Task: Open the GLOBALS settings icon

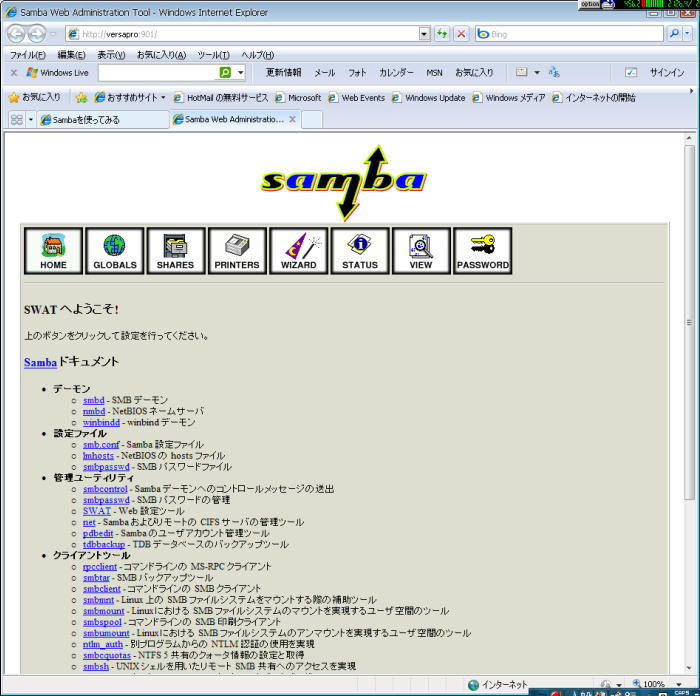Action: pos(115,250)
